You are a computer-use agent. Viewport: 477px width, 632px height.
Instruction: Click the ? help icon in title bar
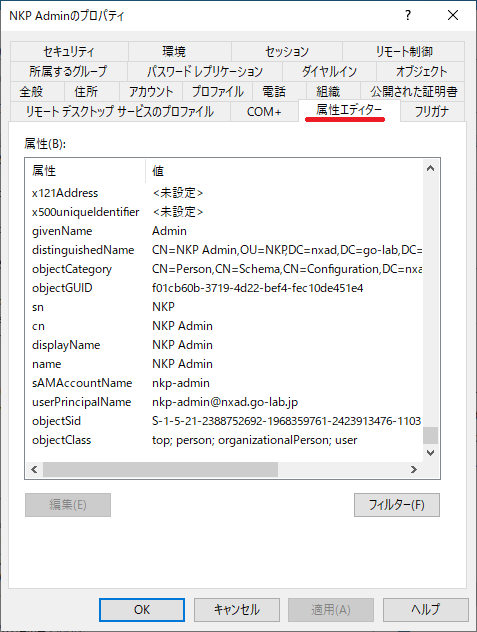(408, 15)
